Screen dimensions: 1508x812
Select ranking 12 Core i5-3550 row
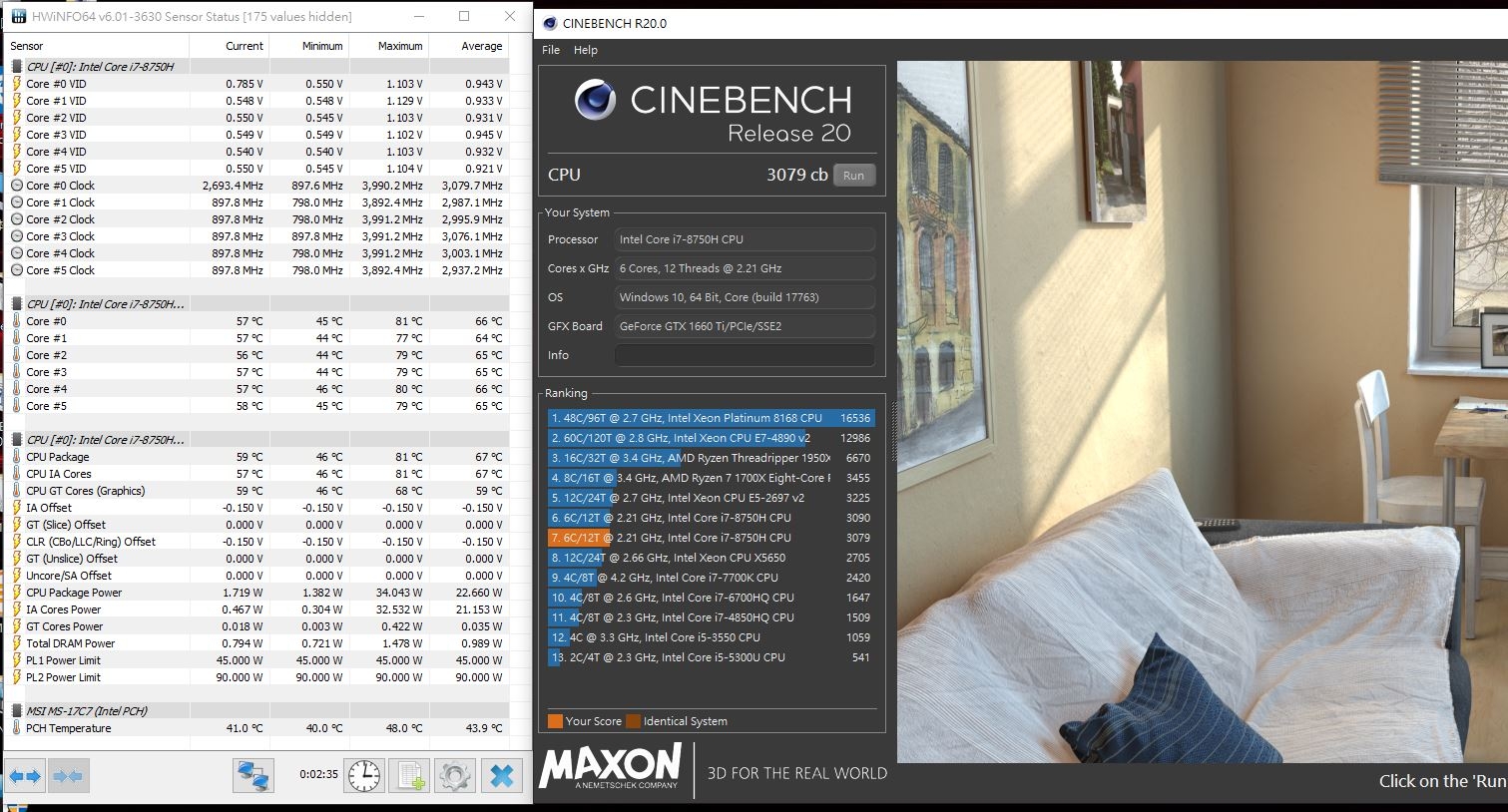click(x=711, y=637)
